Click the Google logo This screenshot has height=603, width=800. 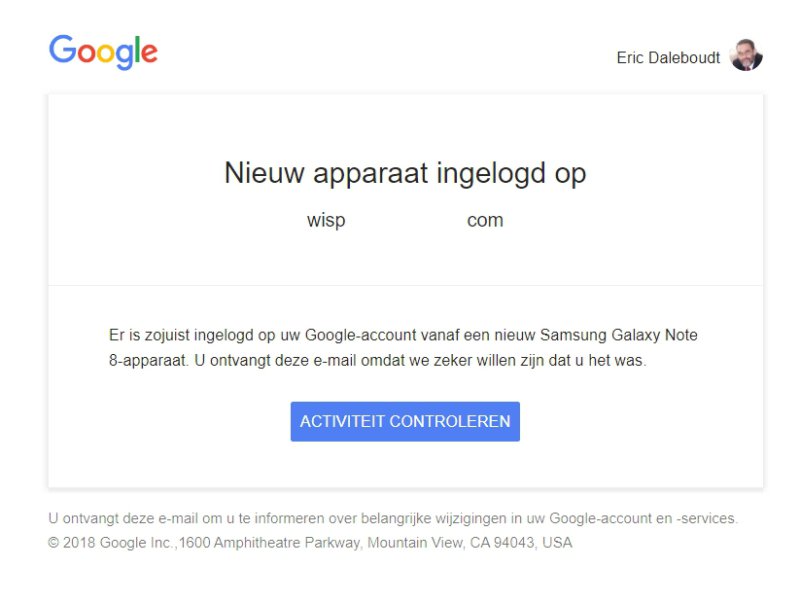click(x=103, y=52)
